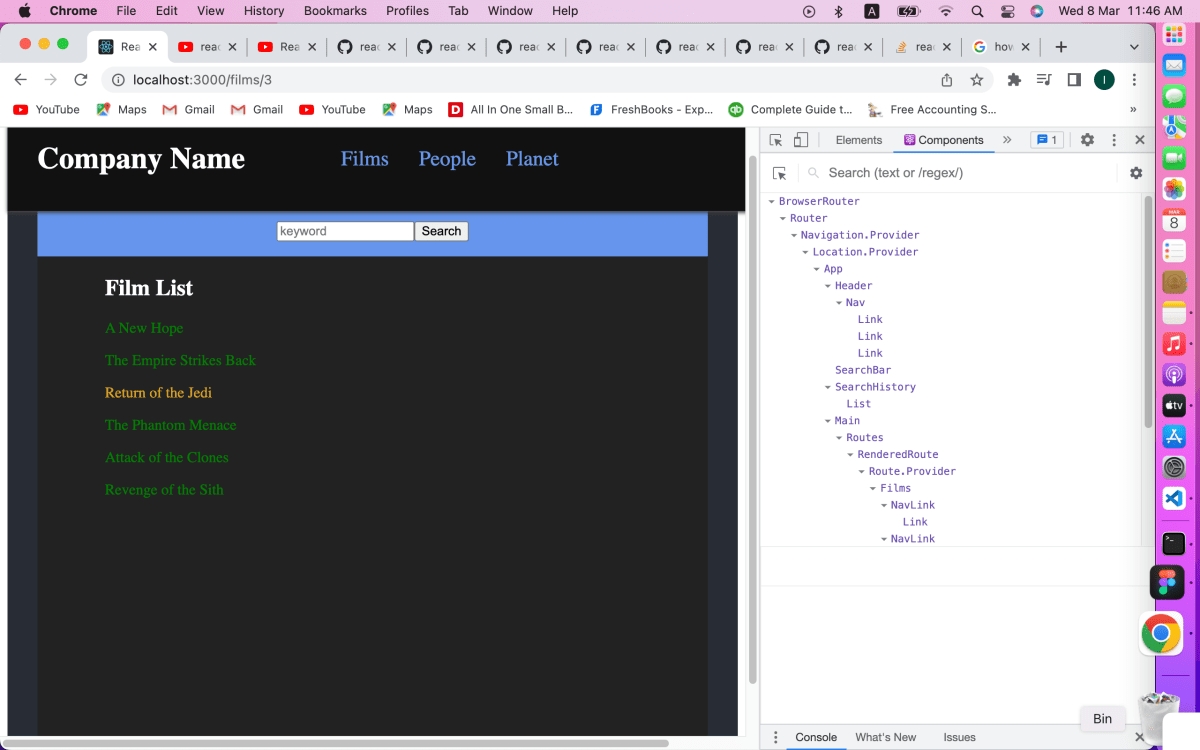Open the media controls toolbar icon
Viewport: 1200px width, 750px height.
(x=1044, y=80)
